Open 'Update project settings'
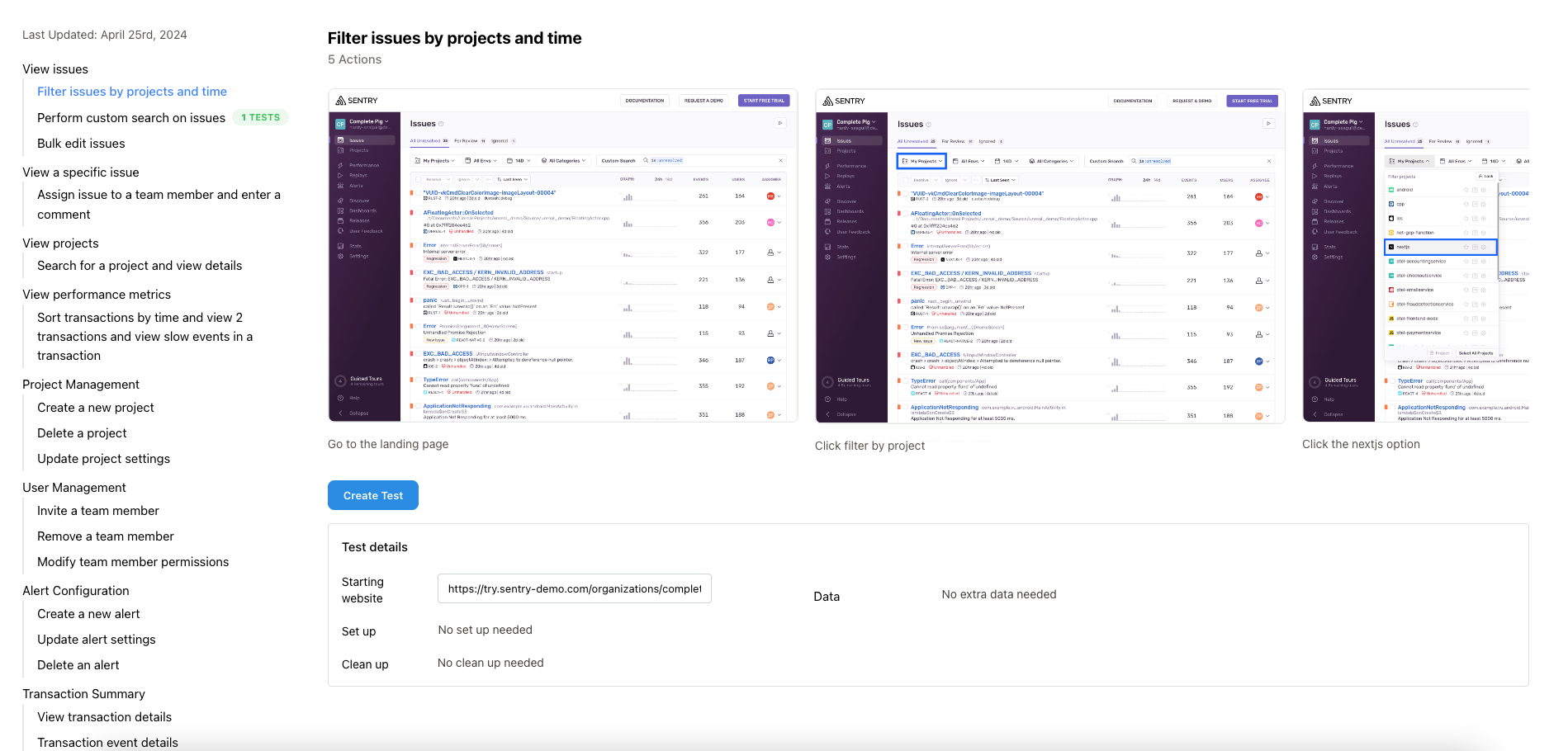This screenshot has height=751, width=1568. pos(103,459)
